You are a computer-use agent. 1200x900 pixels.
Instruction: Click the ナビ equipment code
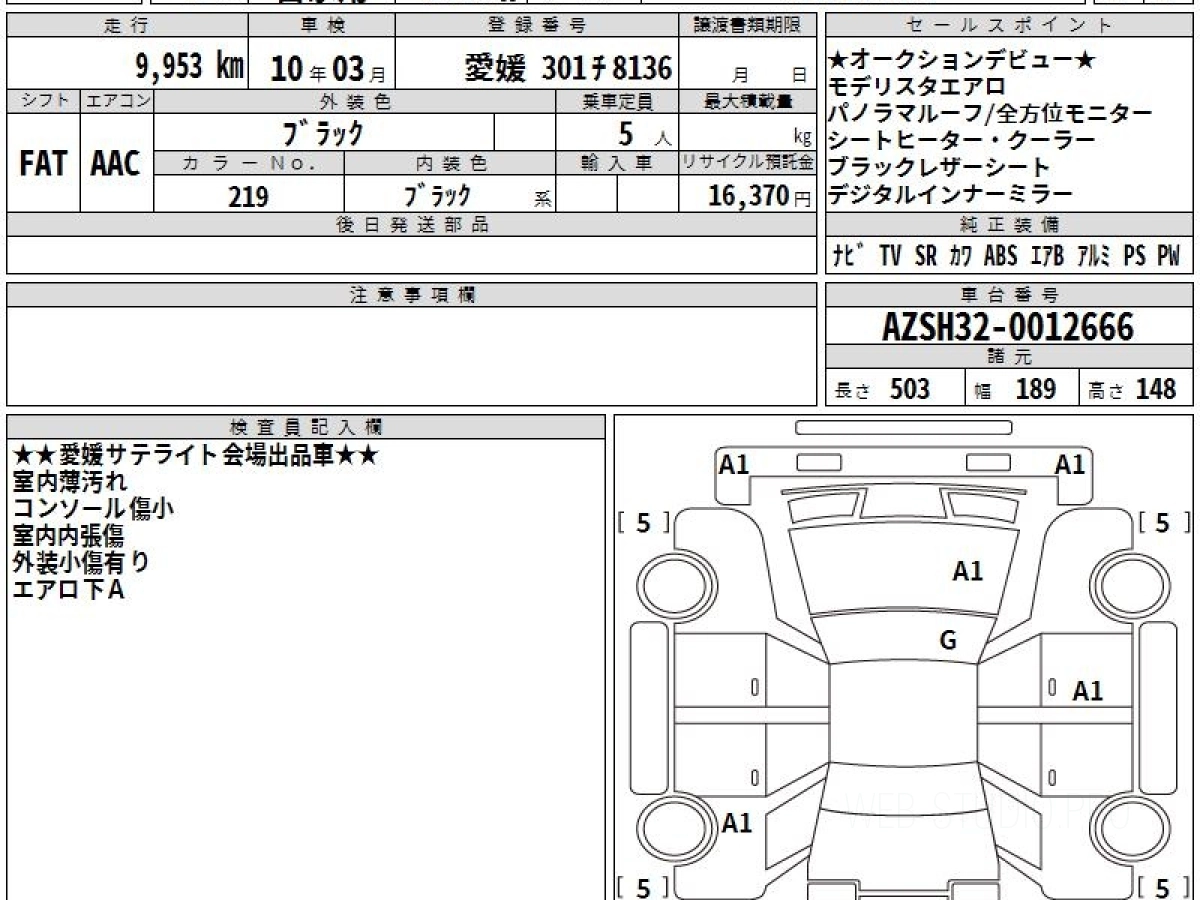849,255
